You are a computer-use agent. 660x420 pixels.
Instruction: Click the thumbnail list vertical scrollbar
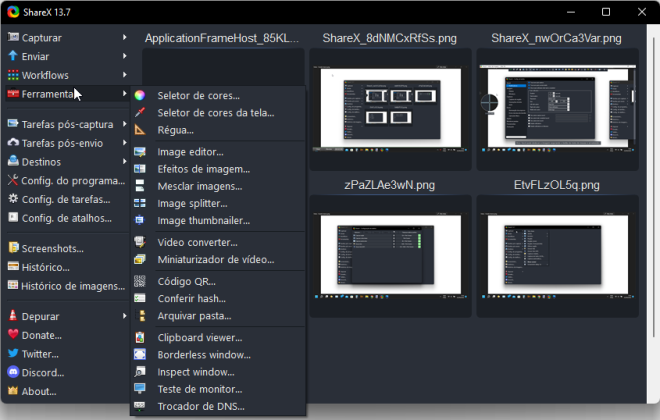(653, 186)
